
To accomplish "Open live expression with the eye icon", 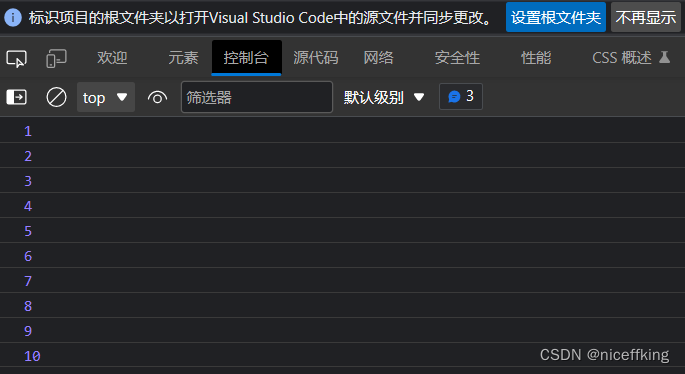I will tap(157, 97).
